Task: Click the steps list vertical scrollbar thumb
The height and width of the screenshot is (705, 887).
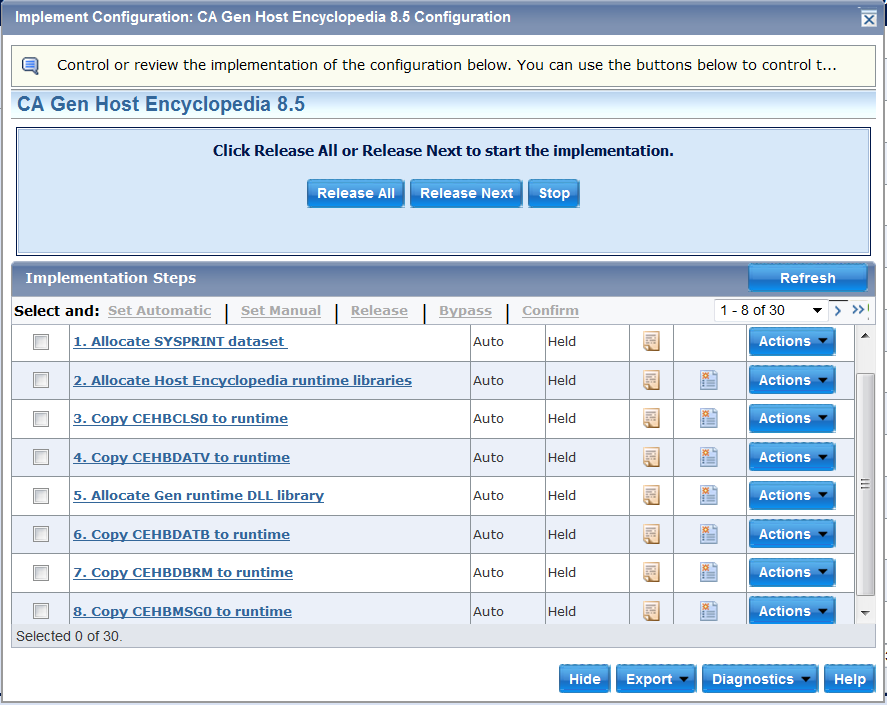Action: (865, 484)
